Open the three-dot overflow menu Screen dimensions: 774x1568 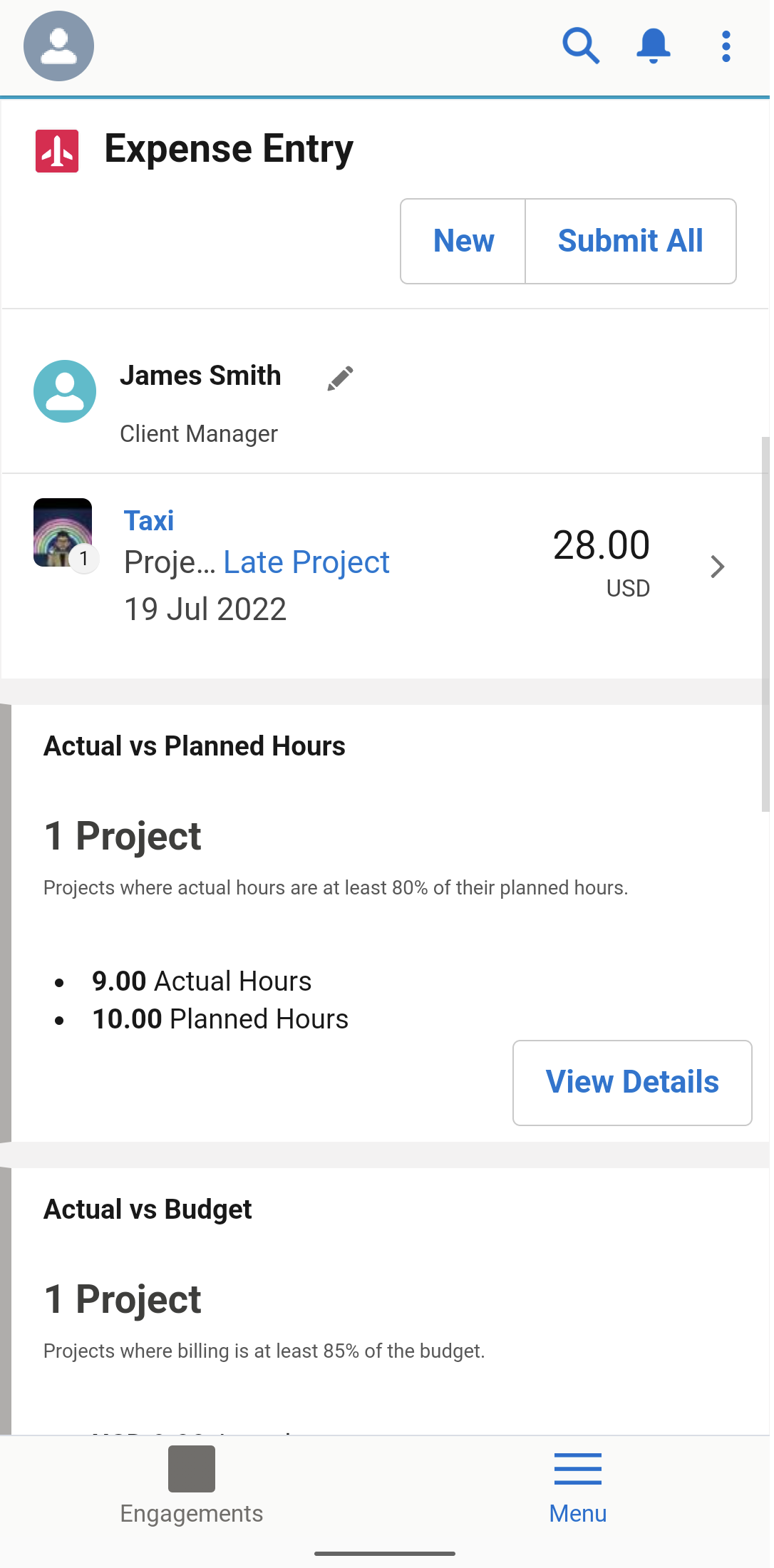coord(726,46)
